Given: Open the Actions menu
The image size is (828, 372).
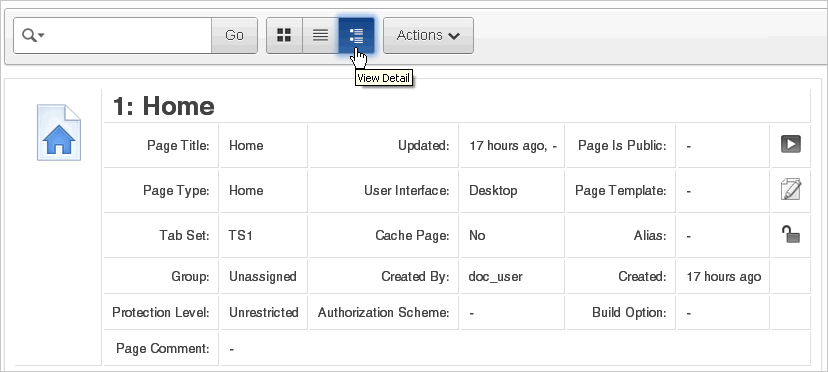Looking at the screenshot, I should [428, 35].
